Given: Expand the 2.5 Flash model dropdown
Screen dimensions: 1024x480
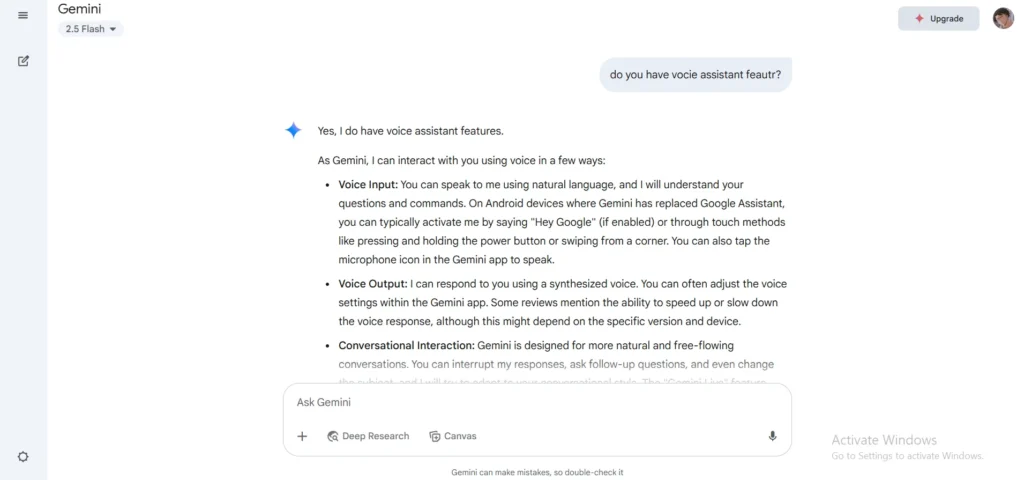Looking at the screenshot, I should (91, 29).
